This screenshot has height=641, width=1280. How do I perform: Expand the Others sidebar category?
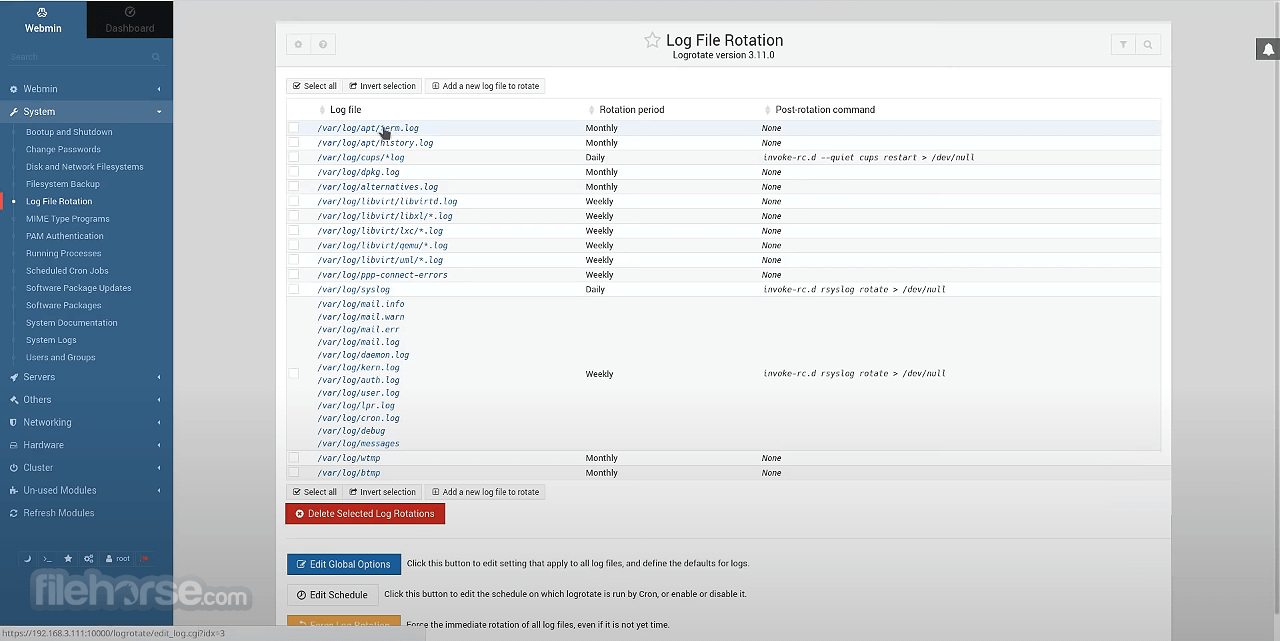pyautogui.click(x=86, y=400)
